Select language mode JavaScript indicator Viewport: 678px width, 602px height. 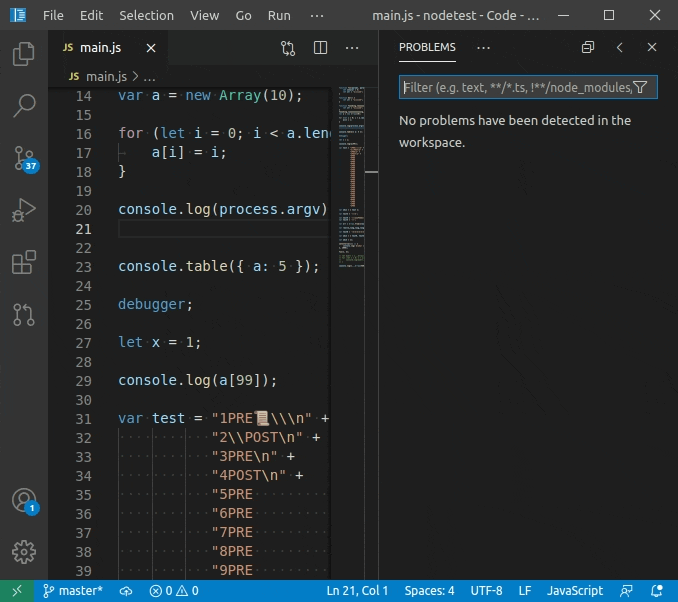coord(575,591)
